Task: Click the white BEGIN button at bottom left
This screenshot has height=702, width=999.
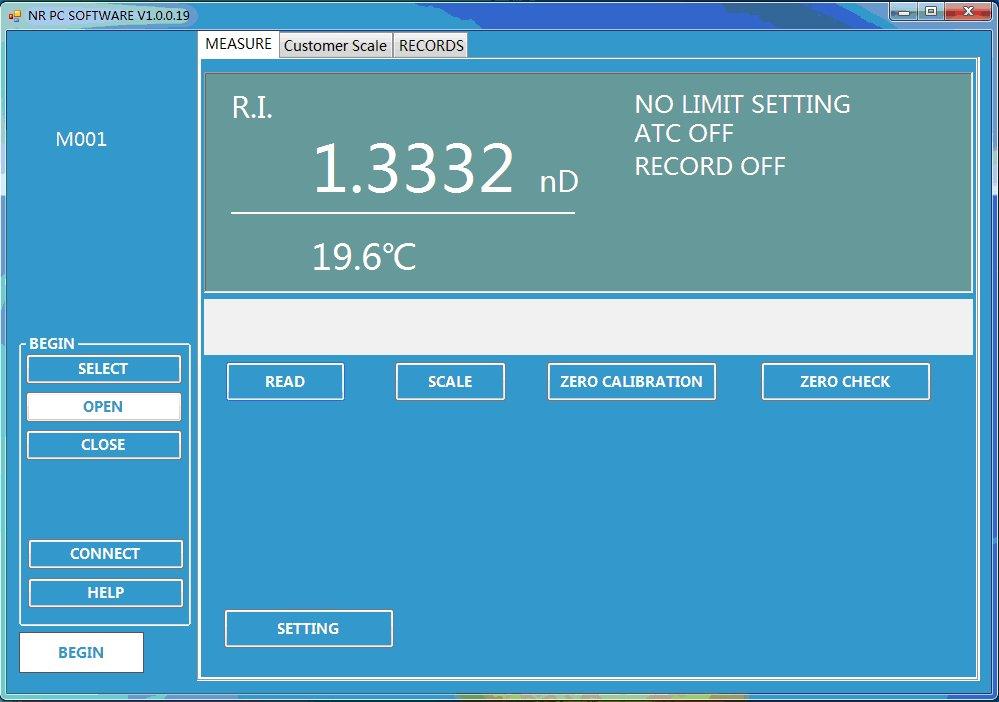Action: point(81,652)
